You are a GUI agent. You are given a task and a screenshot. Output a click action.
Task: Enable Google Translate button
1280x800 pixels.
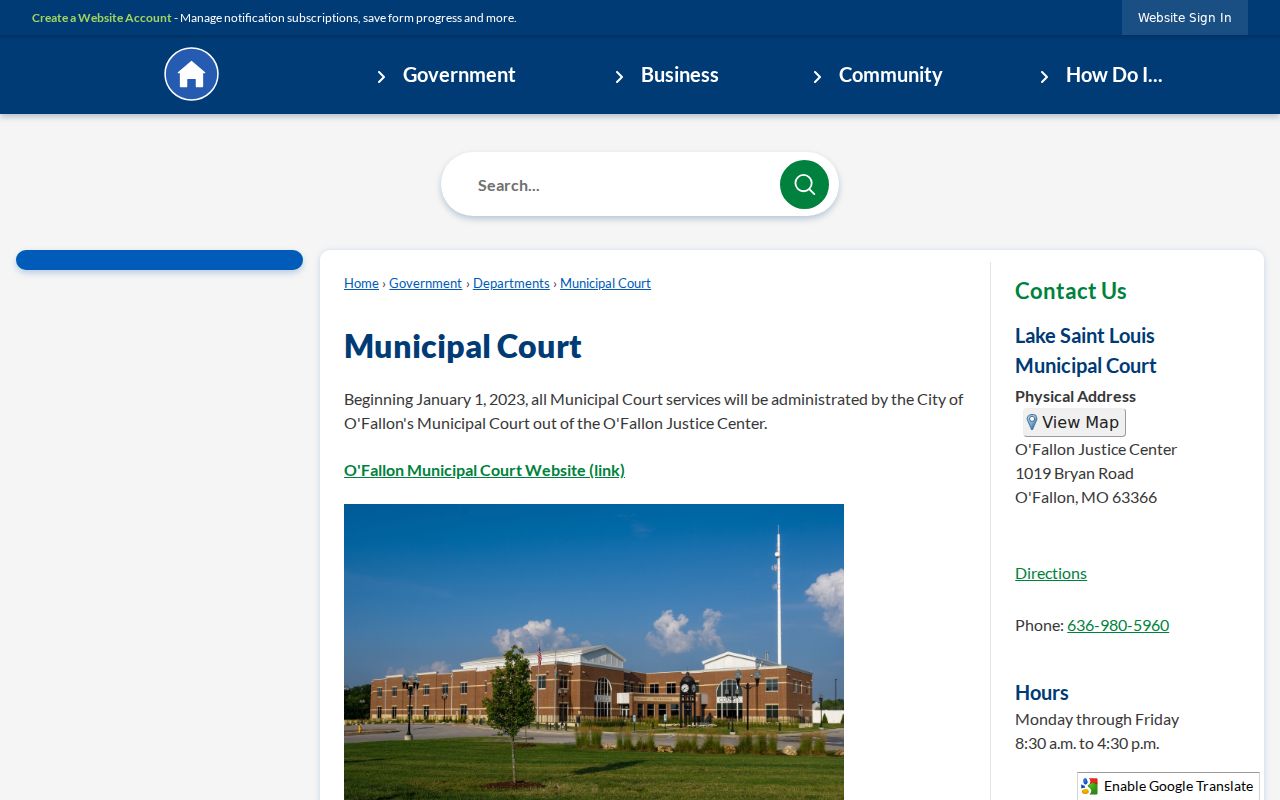point(1168,786)
